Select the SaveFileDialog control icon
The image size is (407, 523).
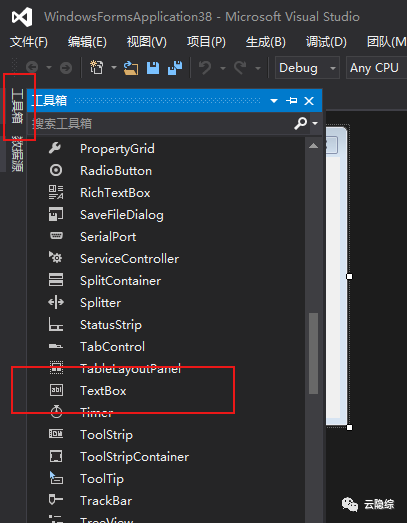(56, 214)
